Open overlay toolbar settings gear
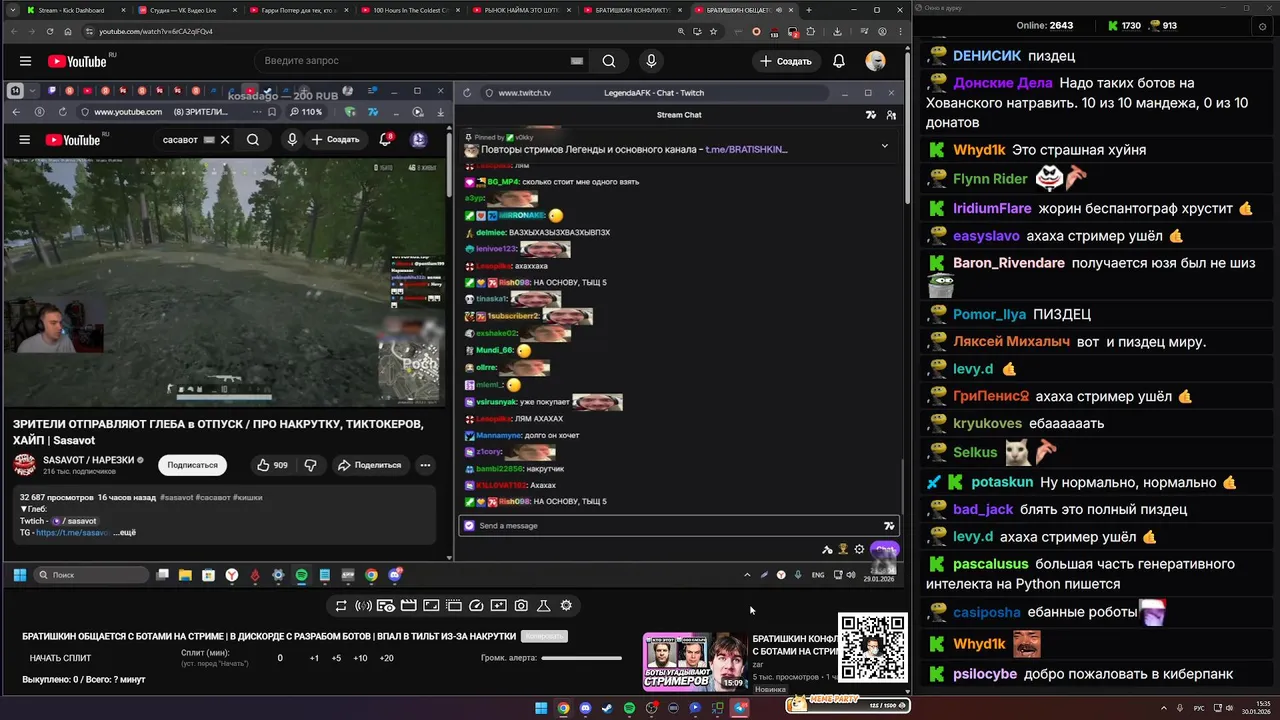Image resolution: width=1280 pixels, height=720 pixels. (x=566, y=605)
